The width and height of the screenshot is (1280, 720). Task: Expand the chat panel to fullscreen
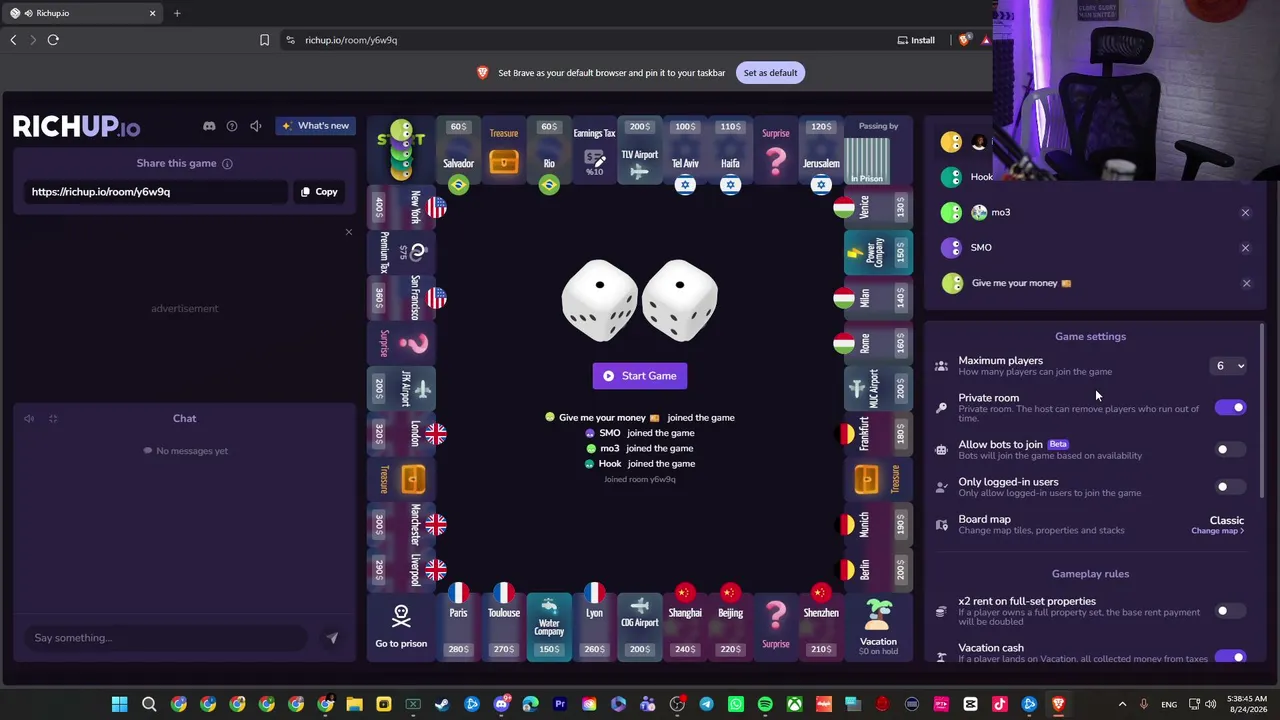click(53, 419)
